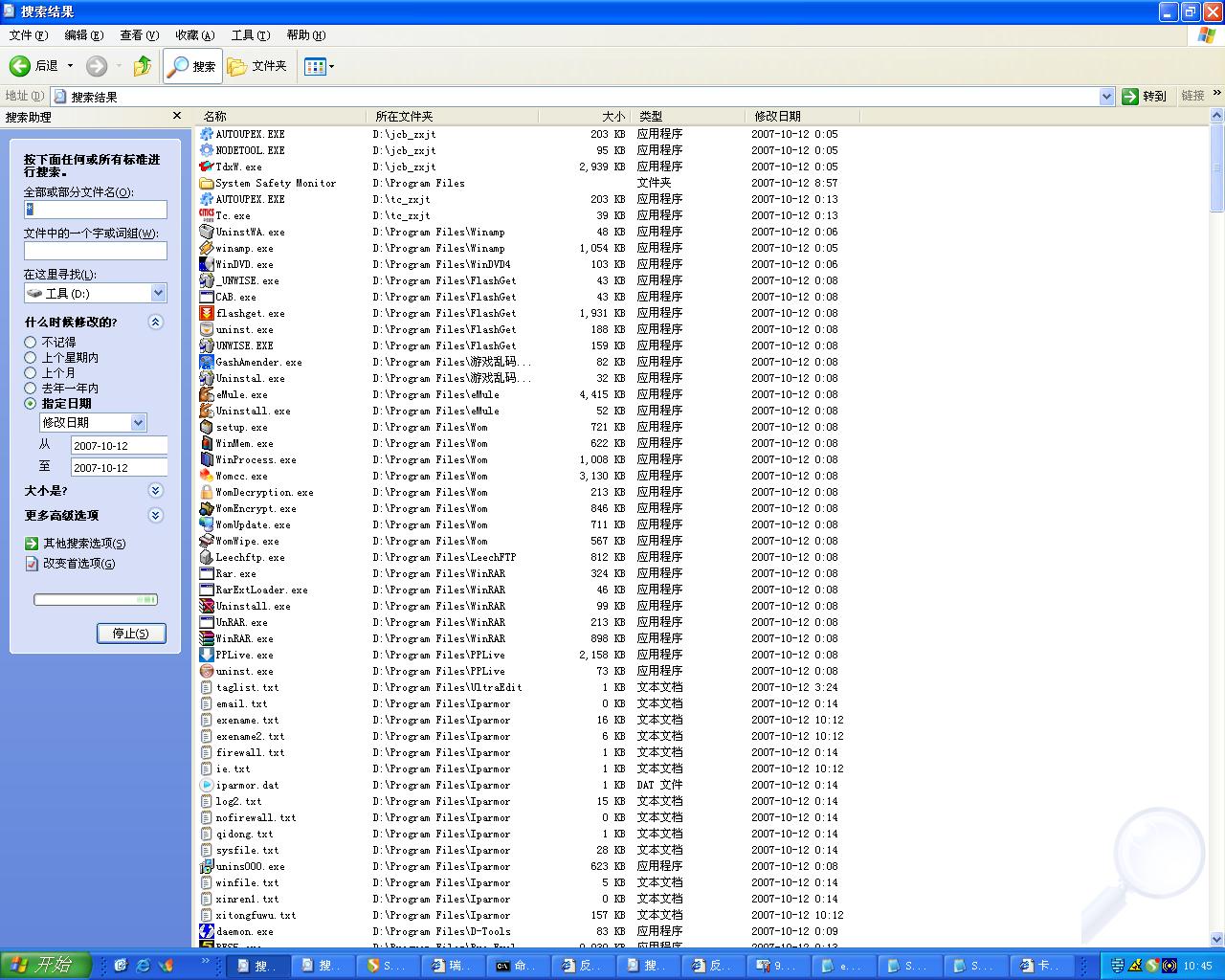Click the Womcc.exe file icon
1225x980 pixels.
tap(207, 476)
